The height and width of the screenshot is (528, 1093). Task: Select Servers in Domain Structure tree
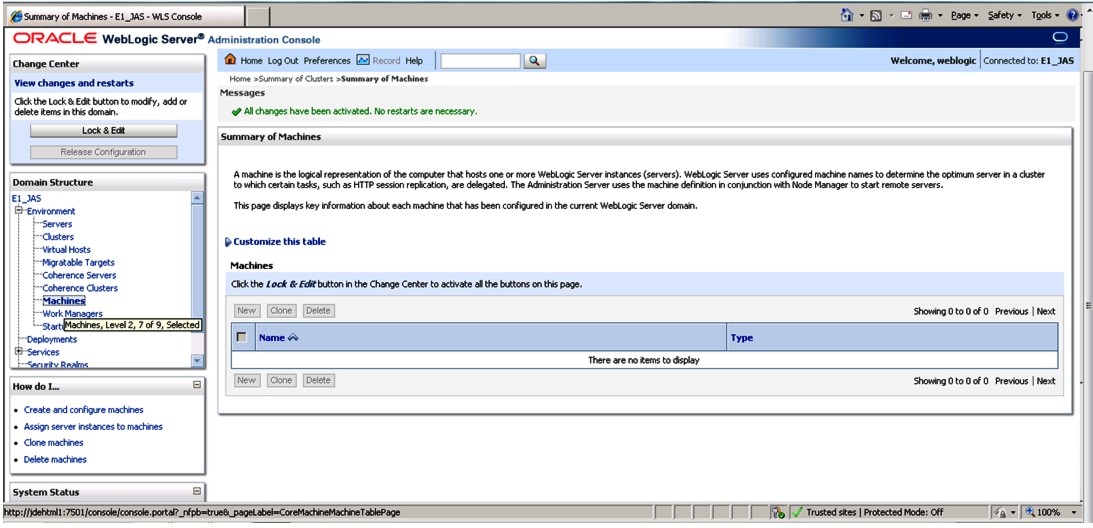click(x=57, y=224)
